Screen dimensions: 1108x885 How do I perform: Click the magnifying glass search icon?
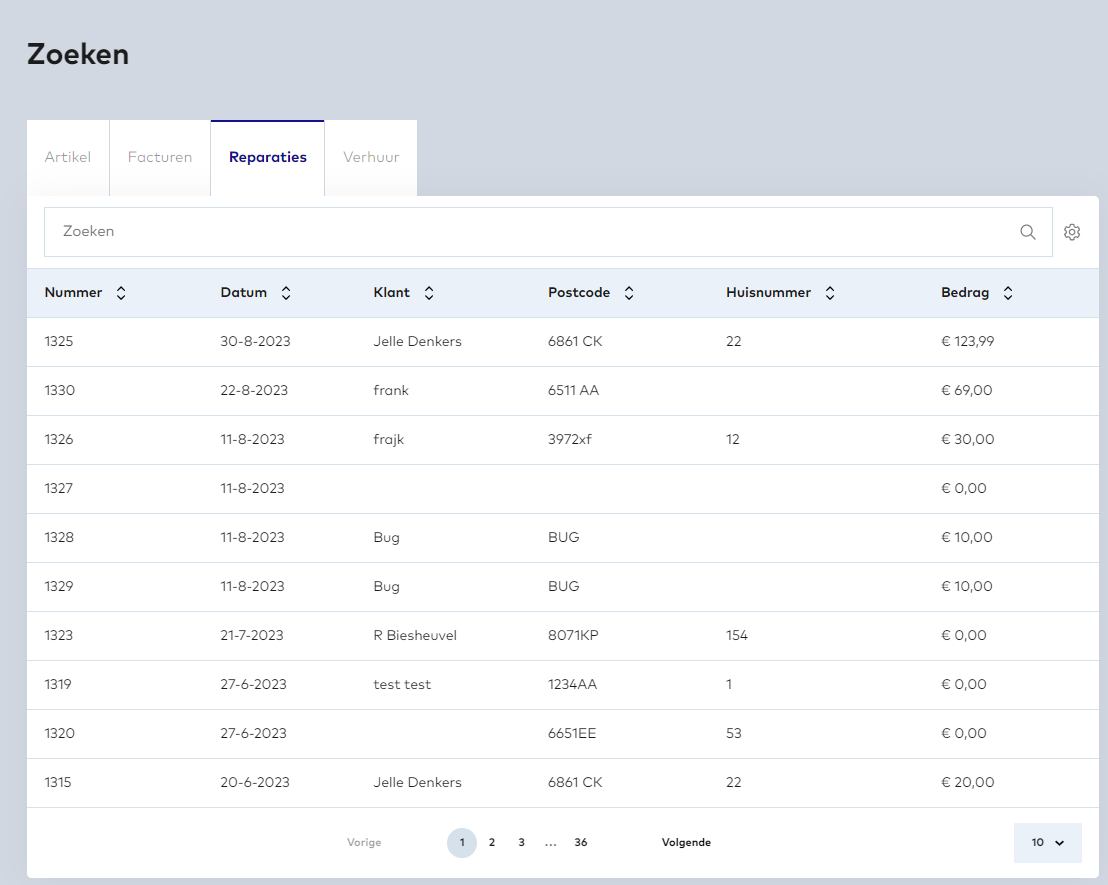pos(1027,232)
